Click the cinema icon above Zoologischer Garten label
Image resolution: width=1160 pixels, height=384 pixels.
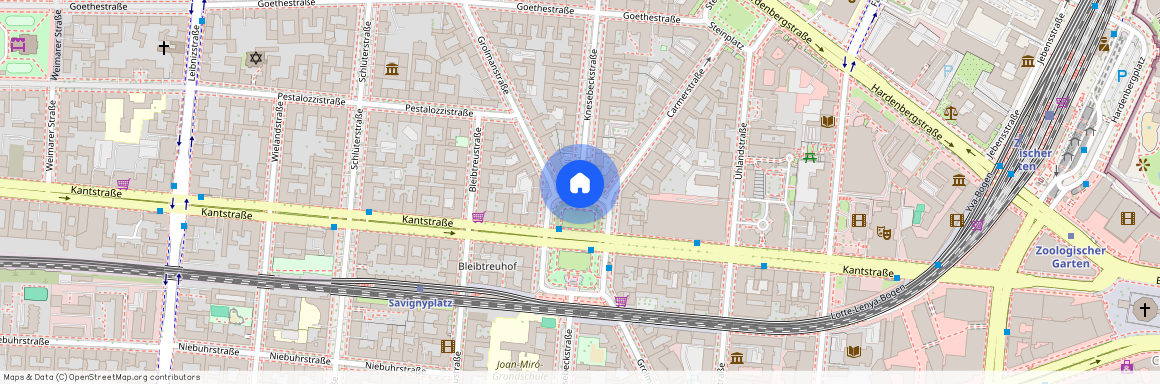1127,218
